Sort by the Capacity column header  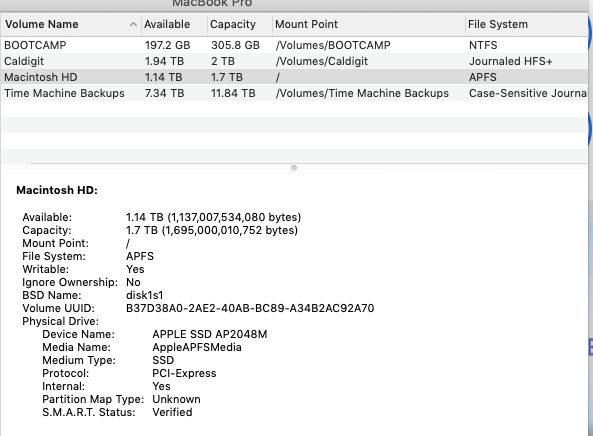tap(240, 24)
